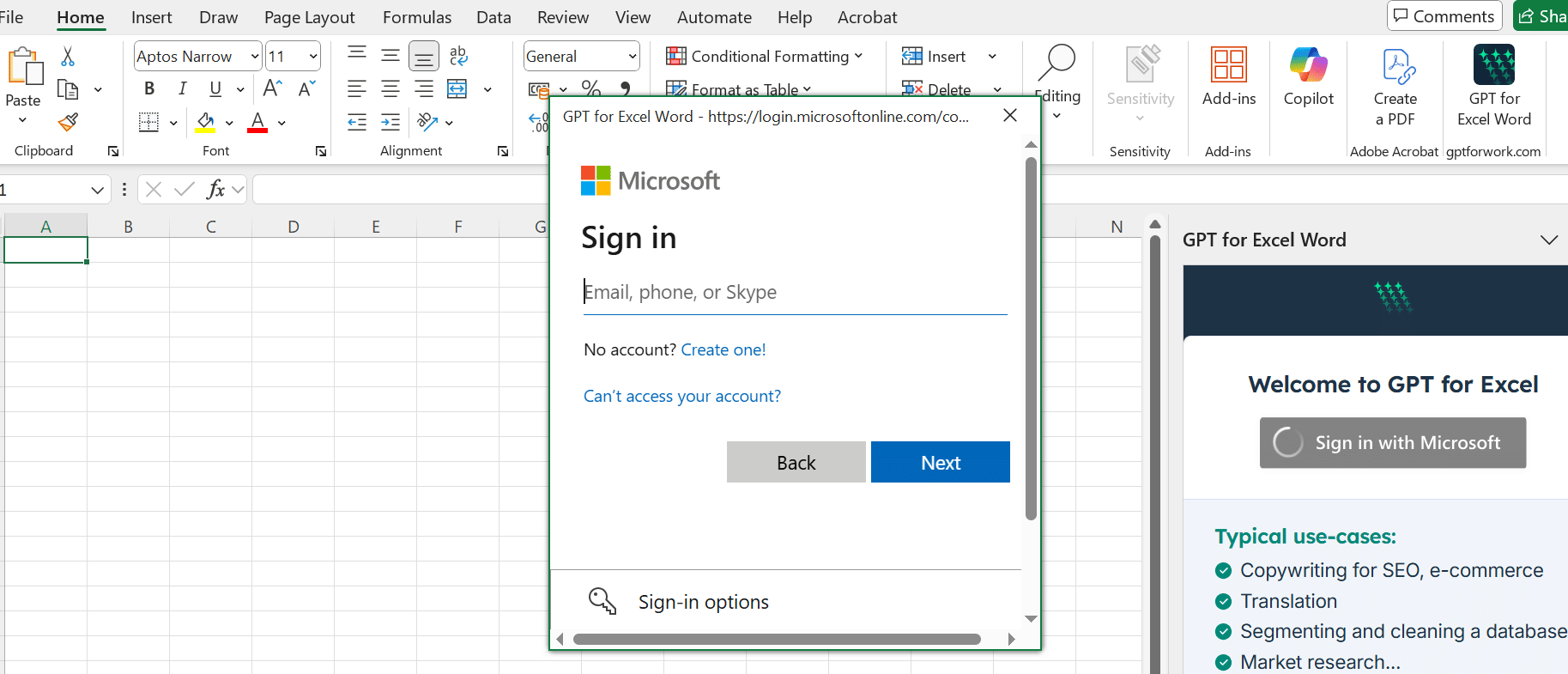Open Conditional Formatting menu
1568x674 pixels.
(765, 57)
